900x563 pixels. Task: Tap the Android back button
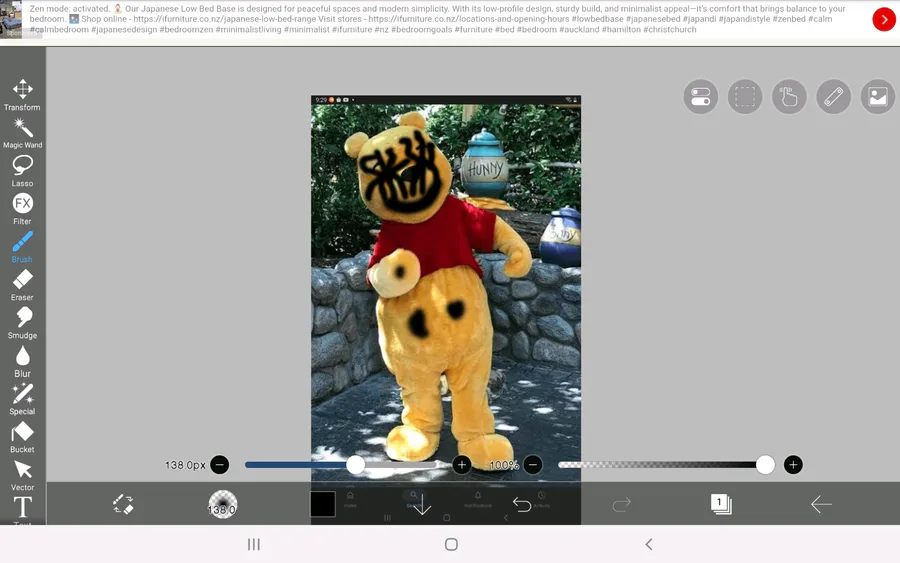(x=649, y=544)
